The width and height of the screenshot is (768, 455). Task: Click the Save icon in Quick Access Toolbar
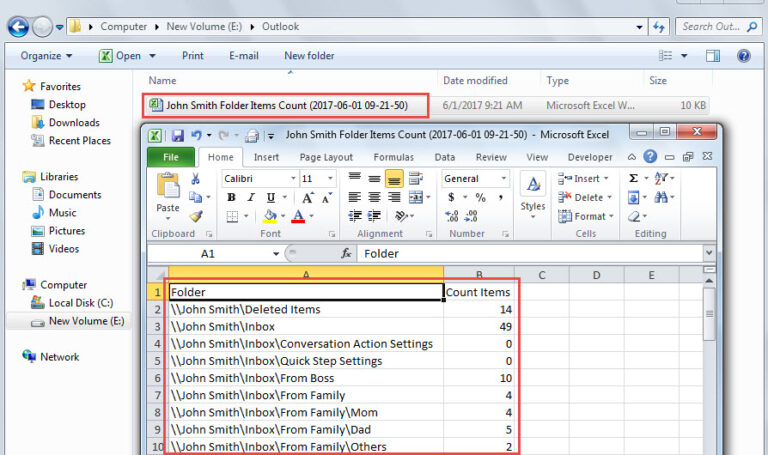click(x=177, y=135)
